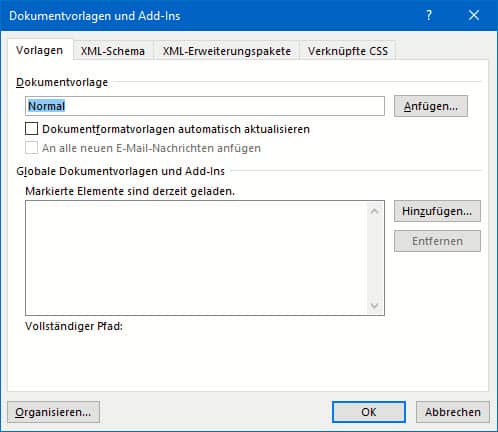Enable Dokumentformatvorlagen automatisch aktualisieren checkbox
498x432 pixels.
[x=32, y=129]
